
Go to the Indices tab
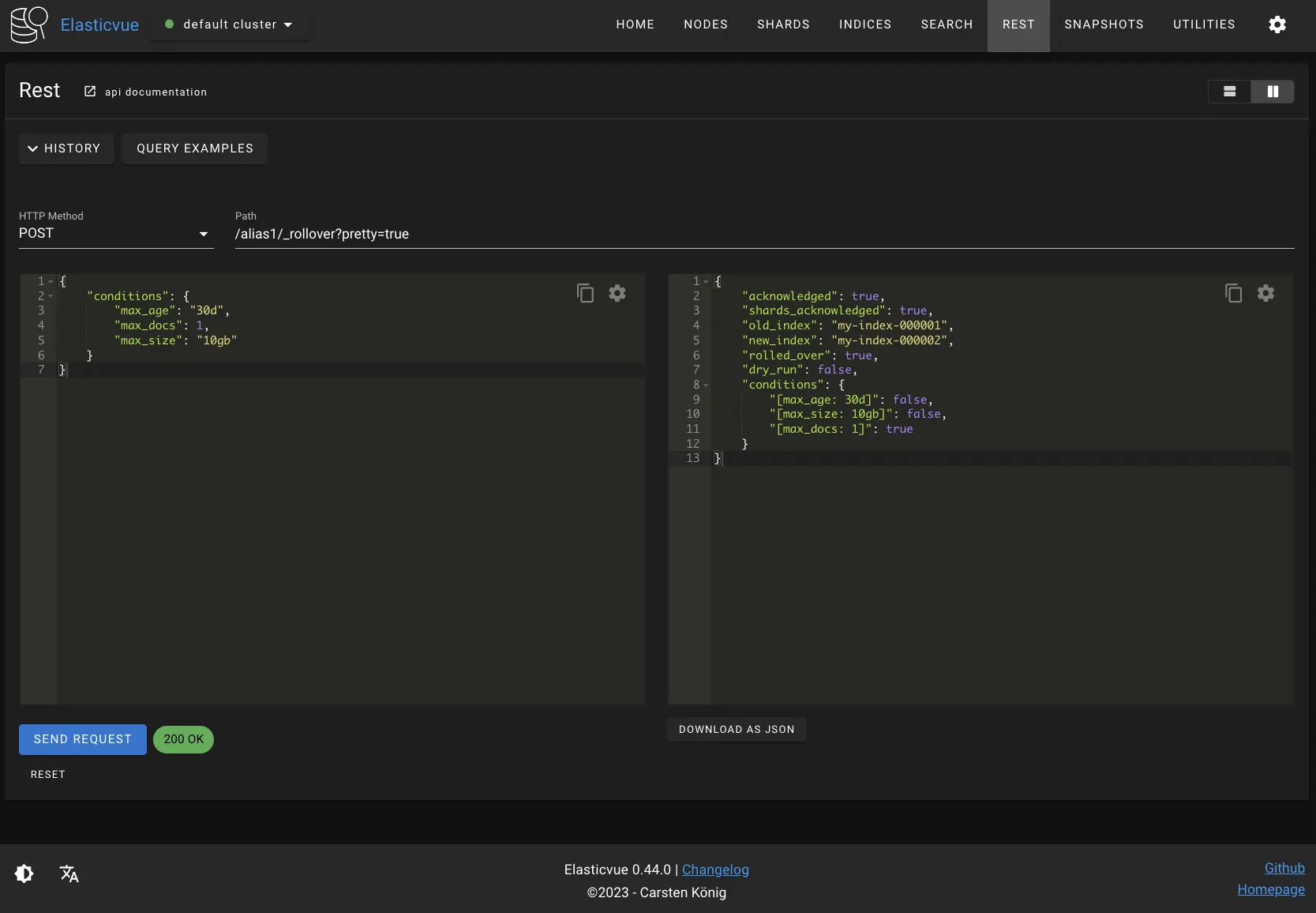864,24
